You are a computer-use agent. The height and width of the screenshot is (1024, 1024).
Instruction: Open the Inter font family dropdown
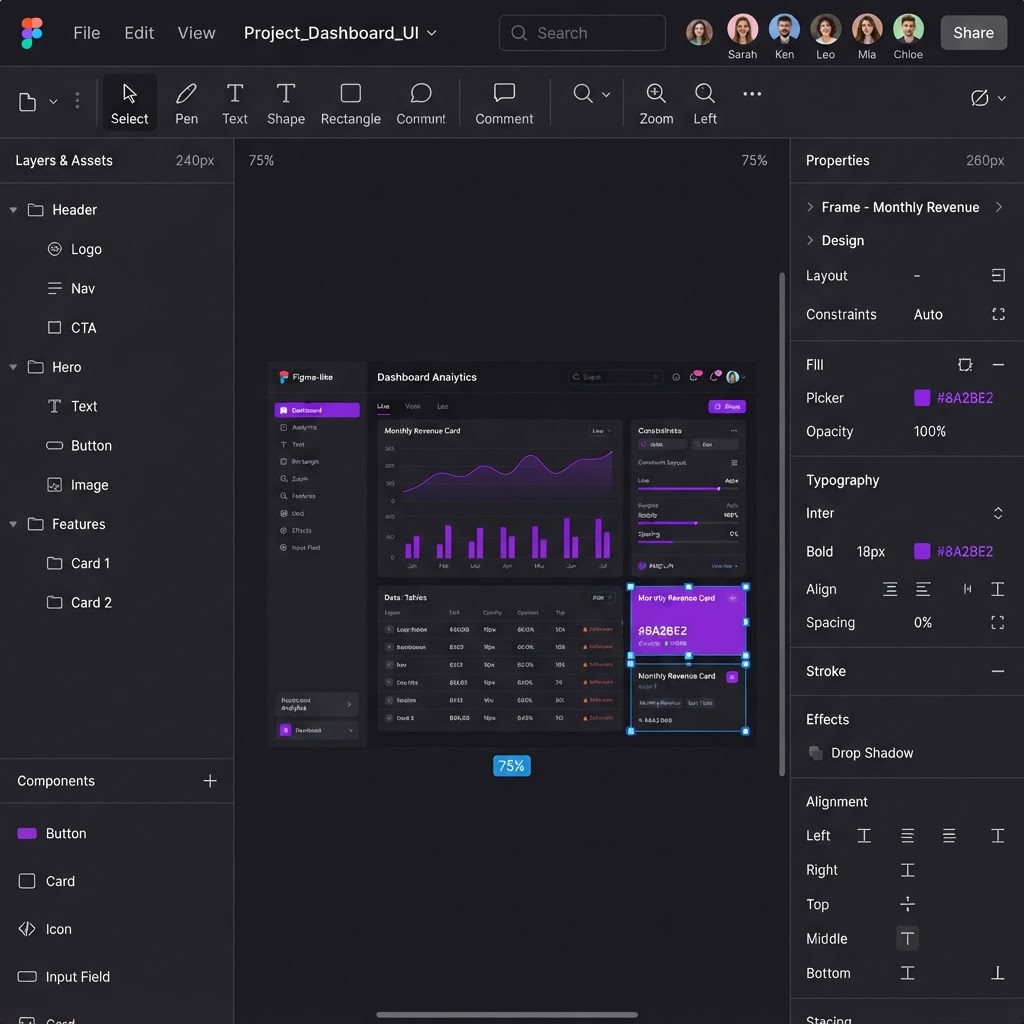coord(997,513)
